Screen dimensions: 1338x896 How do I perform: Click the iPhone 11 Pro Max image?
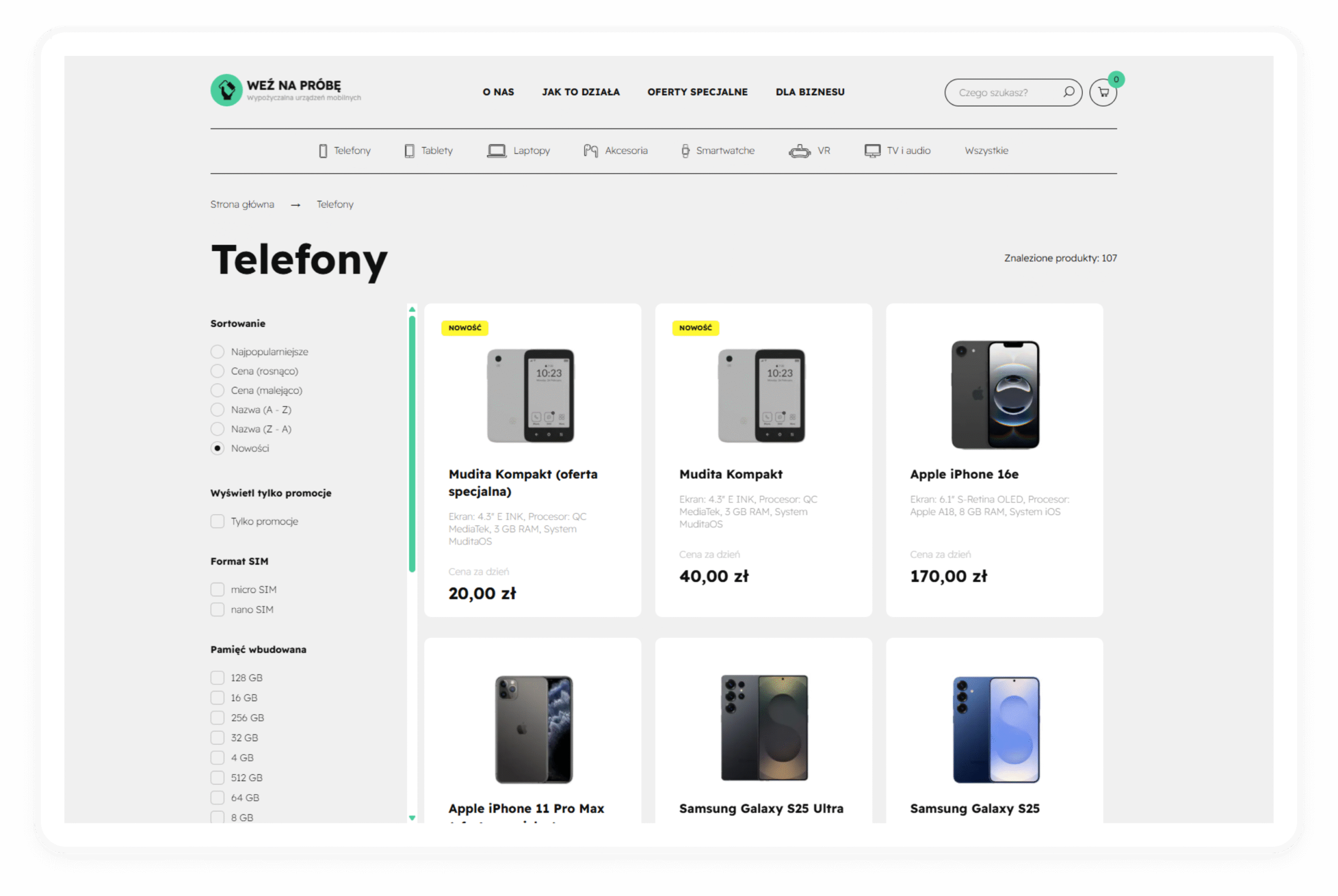click(x=534, y=730)
